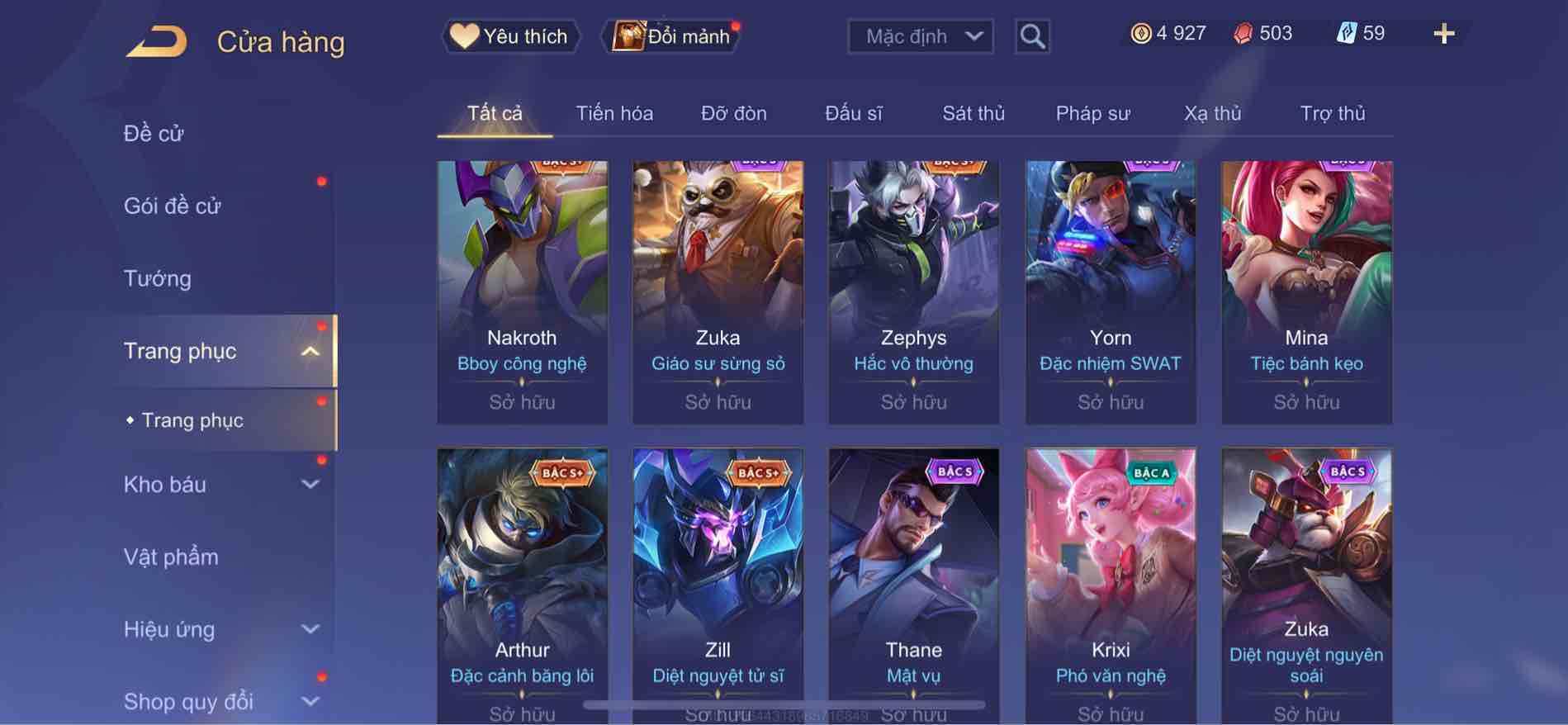Tap the back arrow icon beside Cửa hàng

click(156, 41)
